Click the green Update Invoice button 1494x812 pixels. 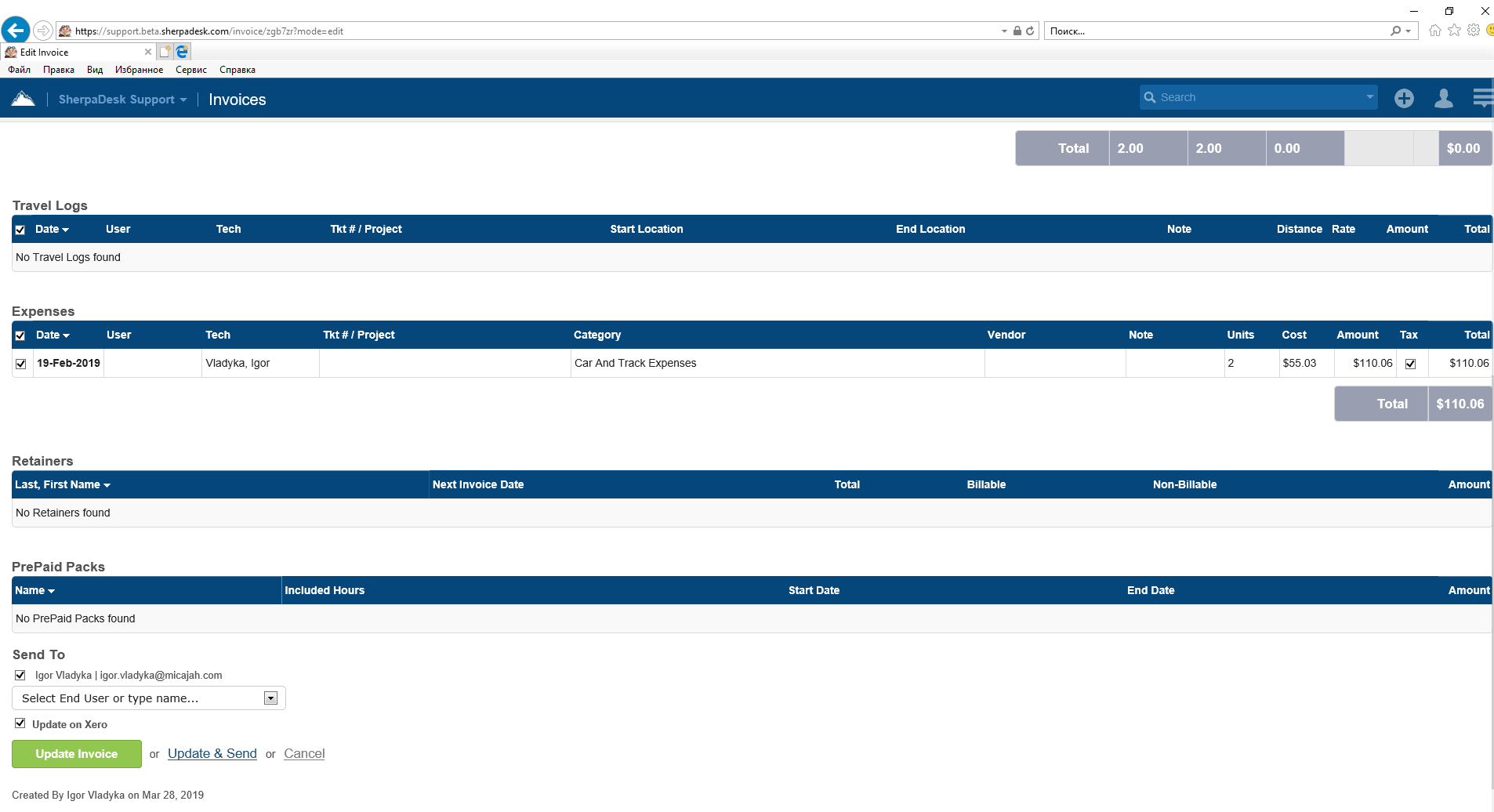[x=77, y=754]
